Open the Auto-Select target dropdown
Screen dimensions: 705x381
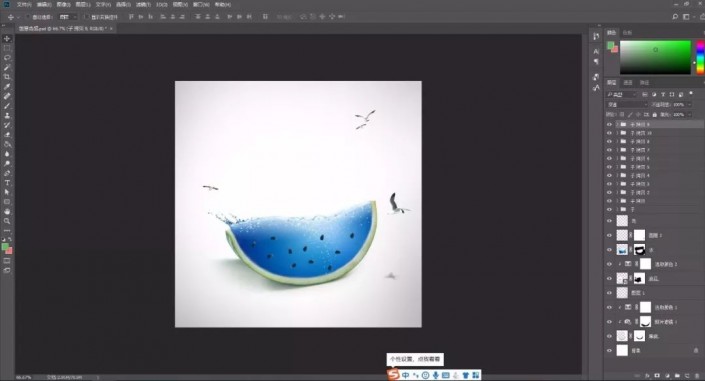click(x=68, y=17)
